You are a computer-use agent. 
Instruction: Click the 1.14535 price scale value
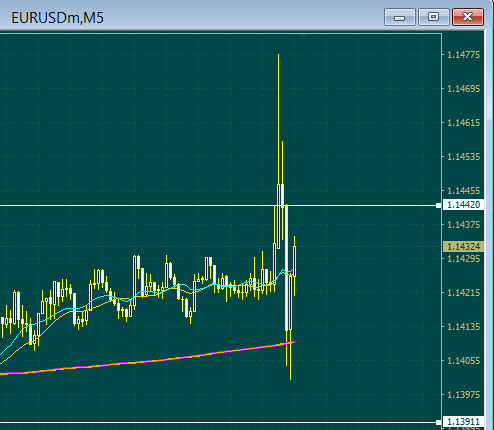coord(464,157)
